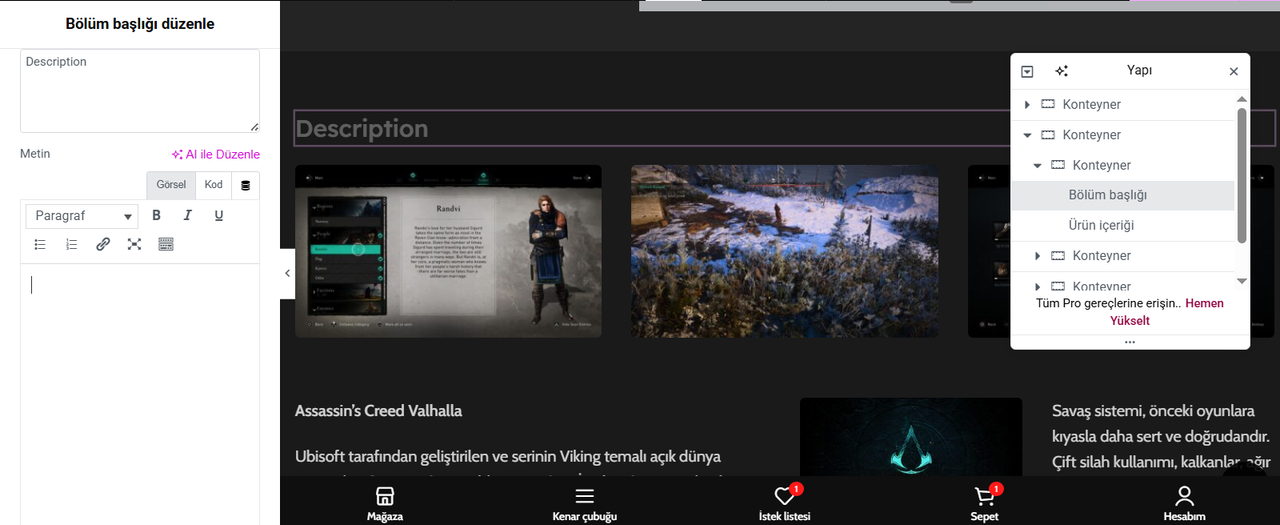This screenshot has height=525, width=1280.
Task: Follow the Hemen Yükselt upgrade link
Action: [1167, 312]
